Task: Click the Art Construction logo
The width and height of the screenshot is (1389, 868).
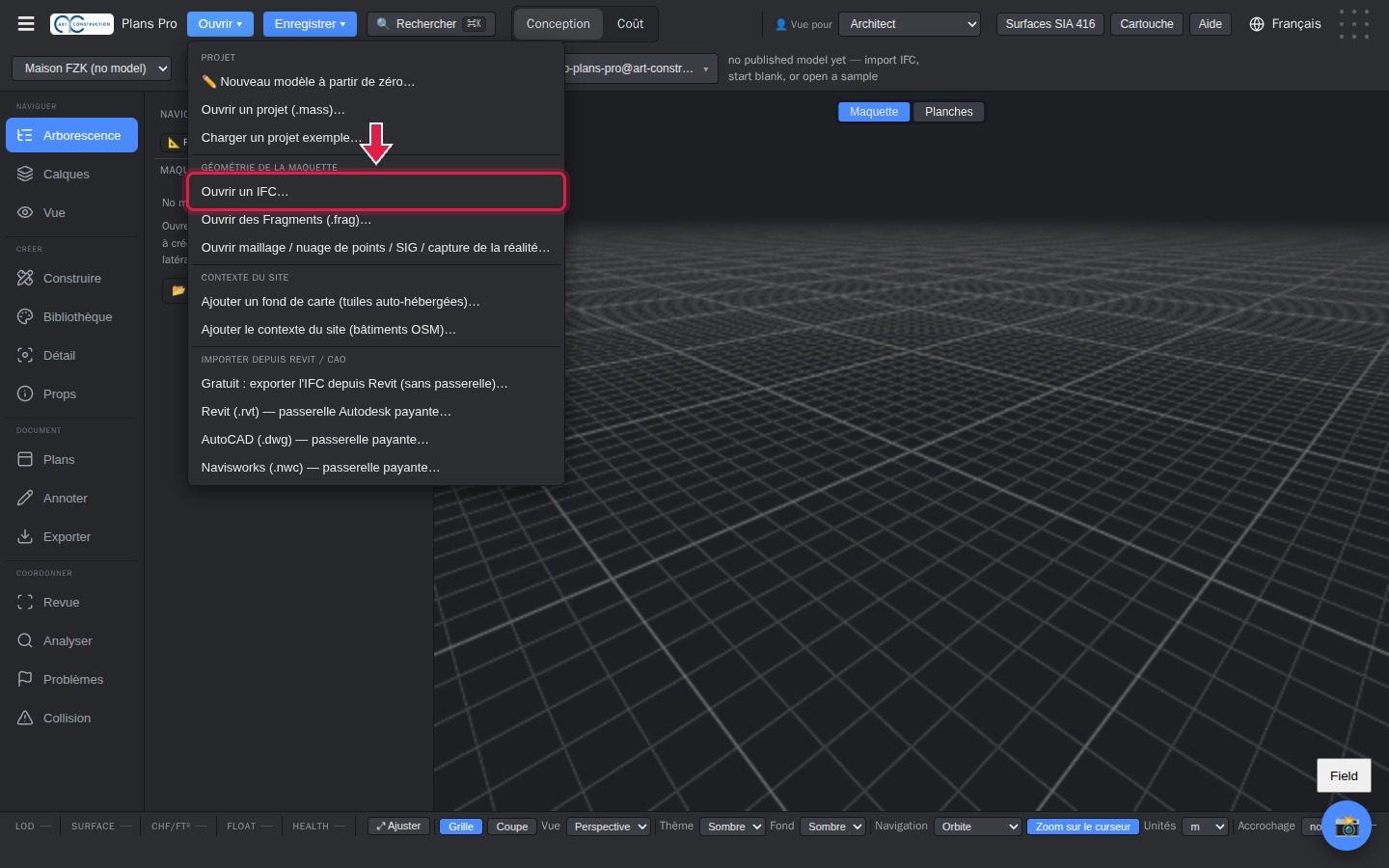Action: point(82,24)
